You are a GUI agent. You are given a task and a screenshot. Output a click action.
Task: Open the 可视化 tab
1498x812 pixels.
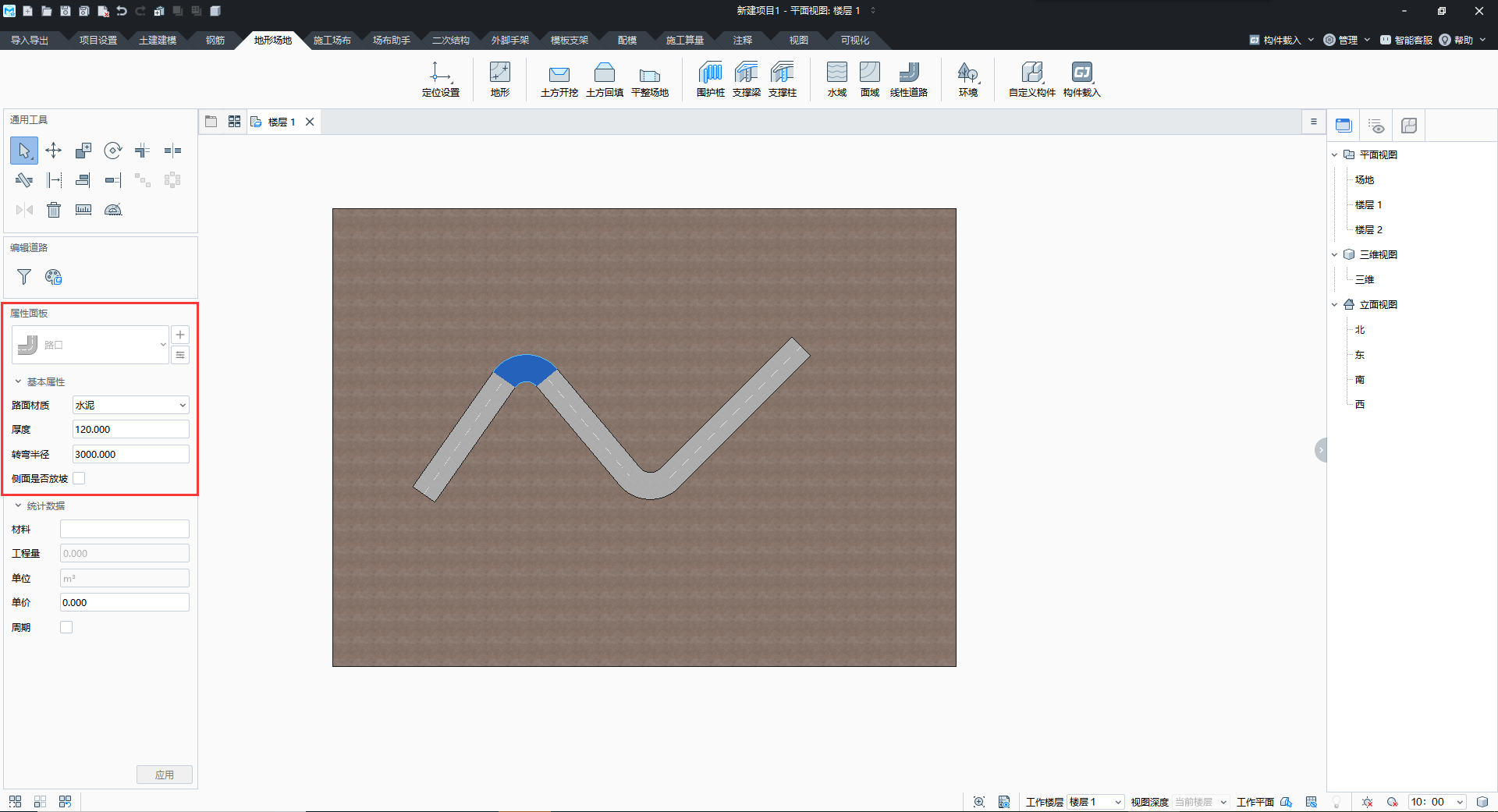pos(855,40)
